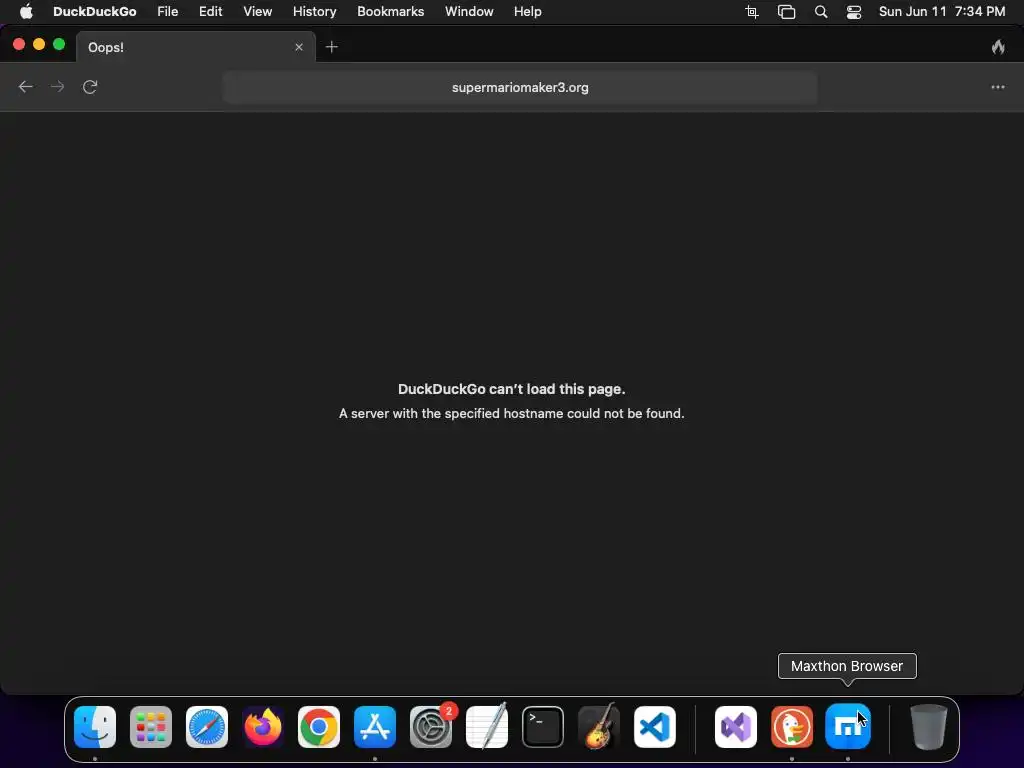The width and height of the screenshot is (1024, 768).
Task: Open Finder from the Dock
Action: point(95,727)
